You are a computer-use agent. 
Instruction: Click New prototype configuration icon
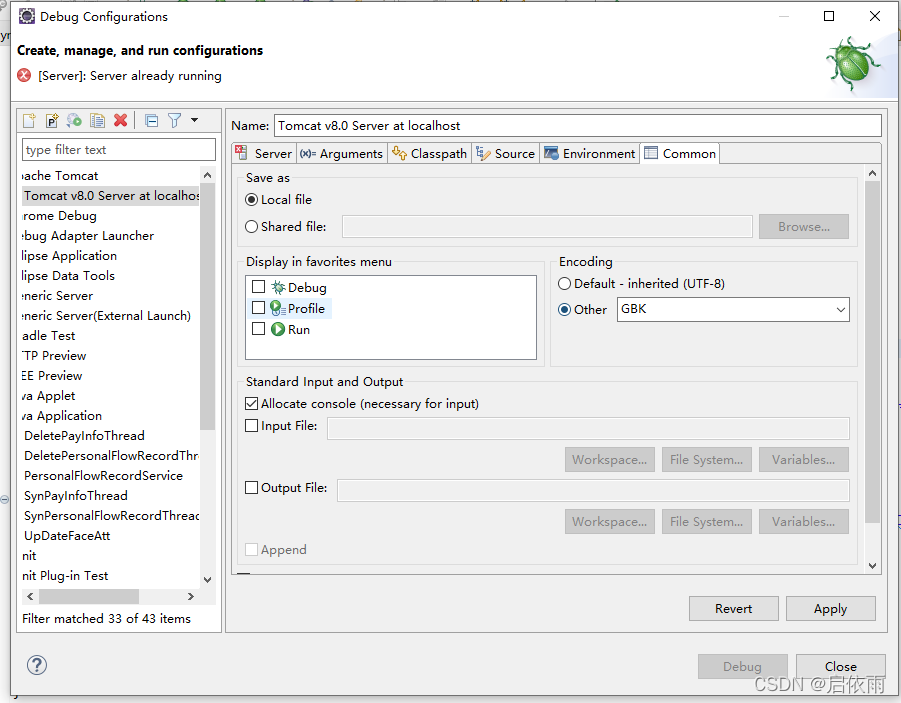click(52, 120)
